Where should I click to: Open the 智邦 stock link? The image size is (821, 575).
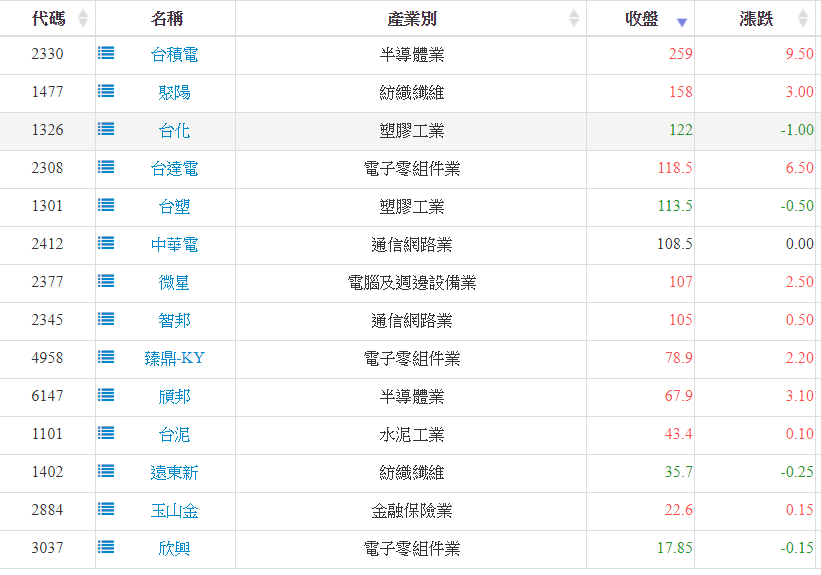coord(174,321)
